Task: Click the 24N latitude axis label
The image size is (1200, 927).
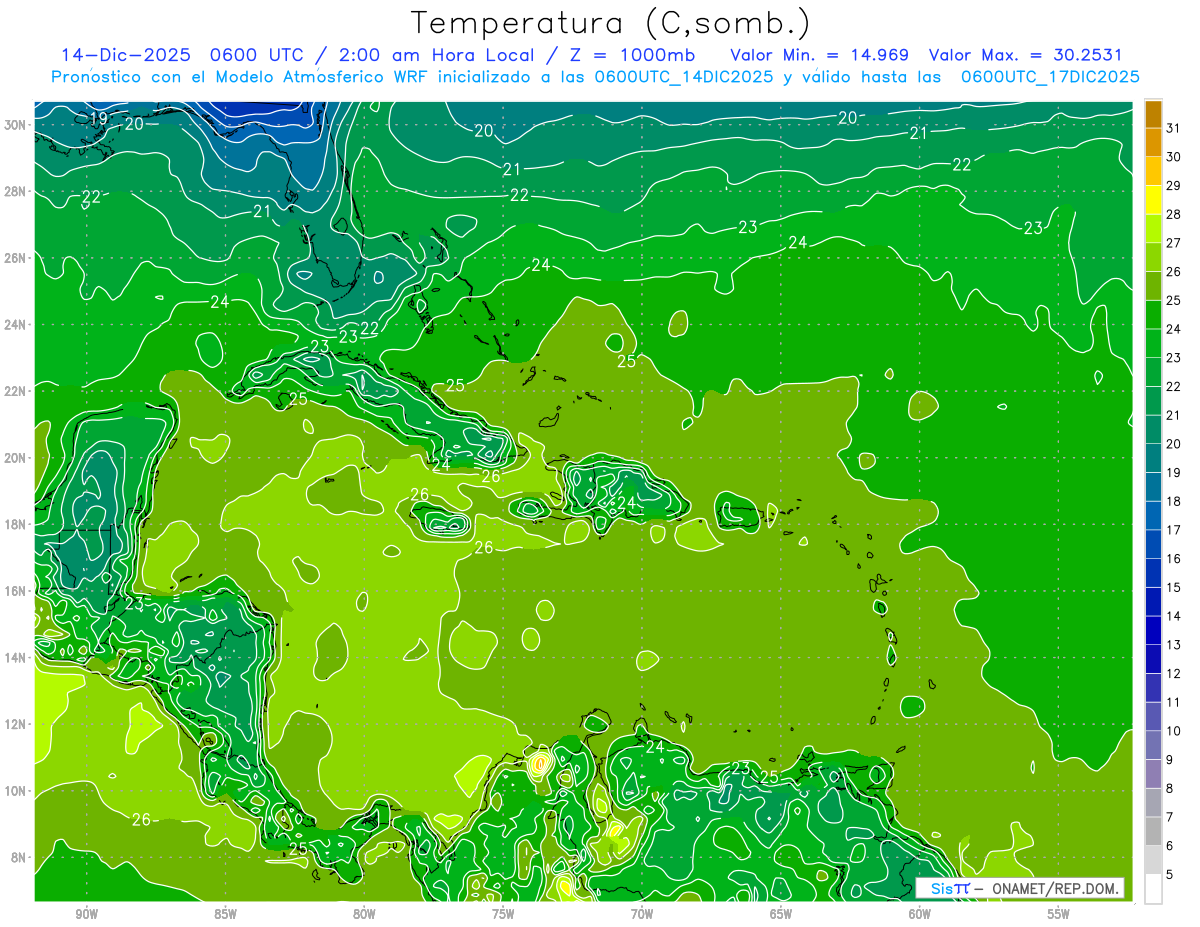Action: pyautogui.click(x=17, y=325)
